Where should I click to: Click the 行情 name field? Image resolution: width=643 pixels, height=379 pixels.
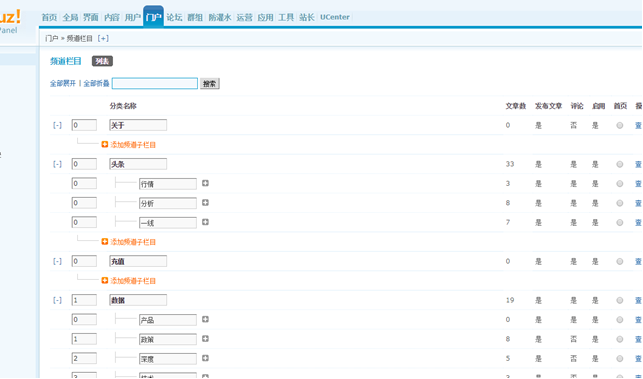(168, 184)
